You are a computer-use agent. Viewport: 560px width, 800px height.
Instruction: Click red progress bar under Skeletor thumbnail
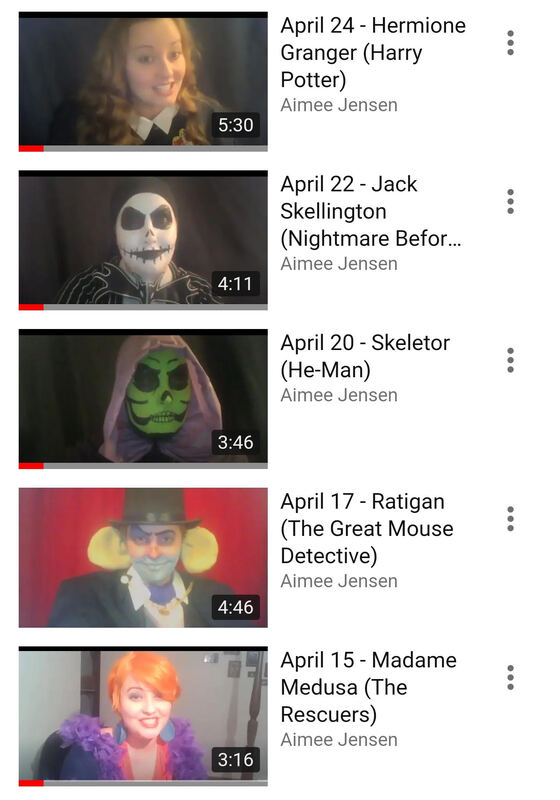tap(31, 466)
